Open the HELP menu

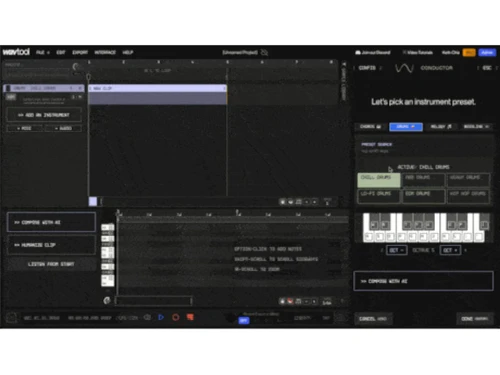pyautogui.click(x=128, y=52)
